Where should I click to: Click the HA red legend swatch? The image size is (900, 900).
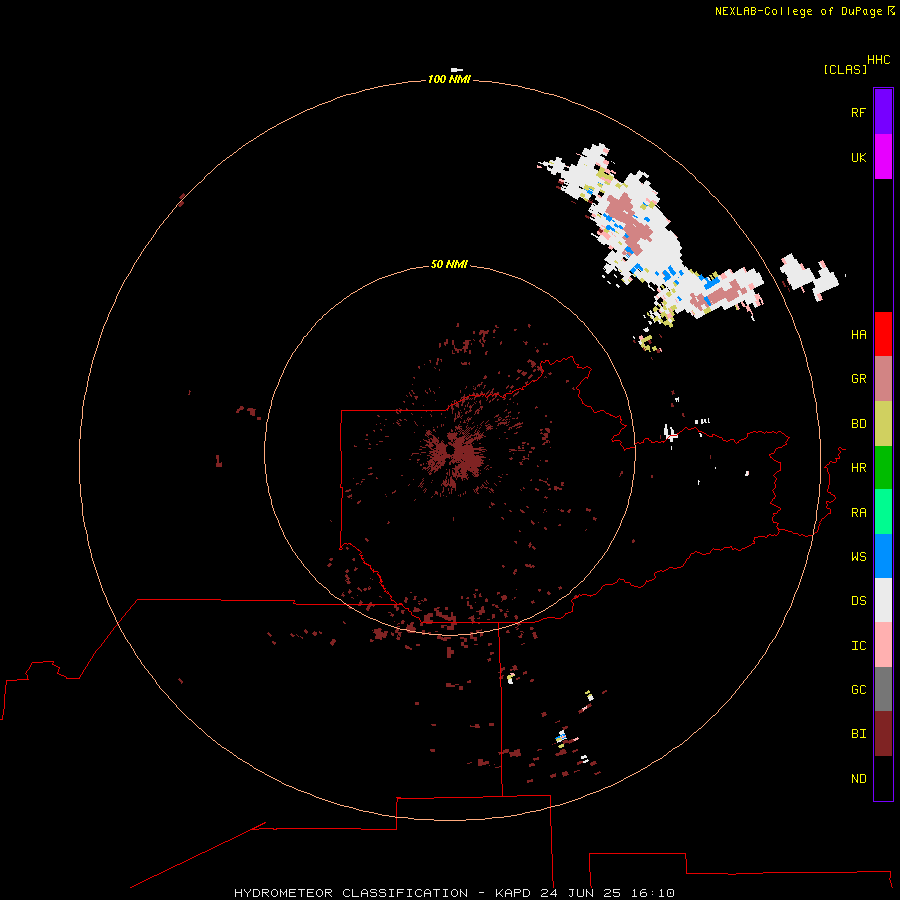tap(883, 334)
